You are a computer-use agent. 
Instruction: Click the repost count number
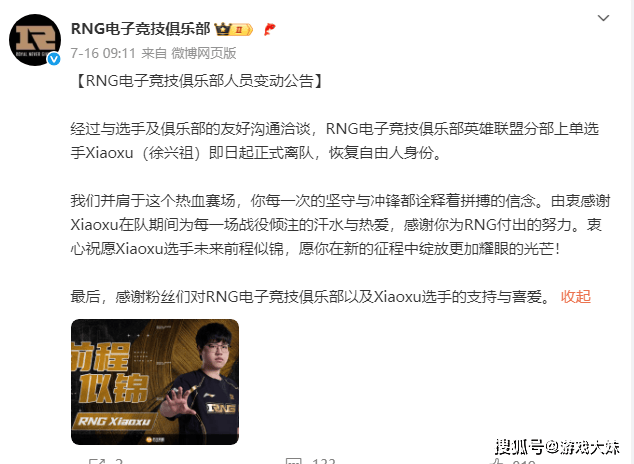118,461
